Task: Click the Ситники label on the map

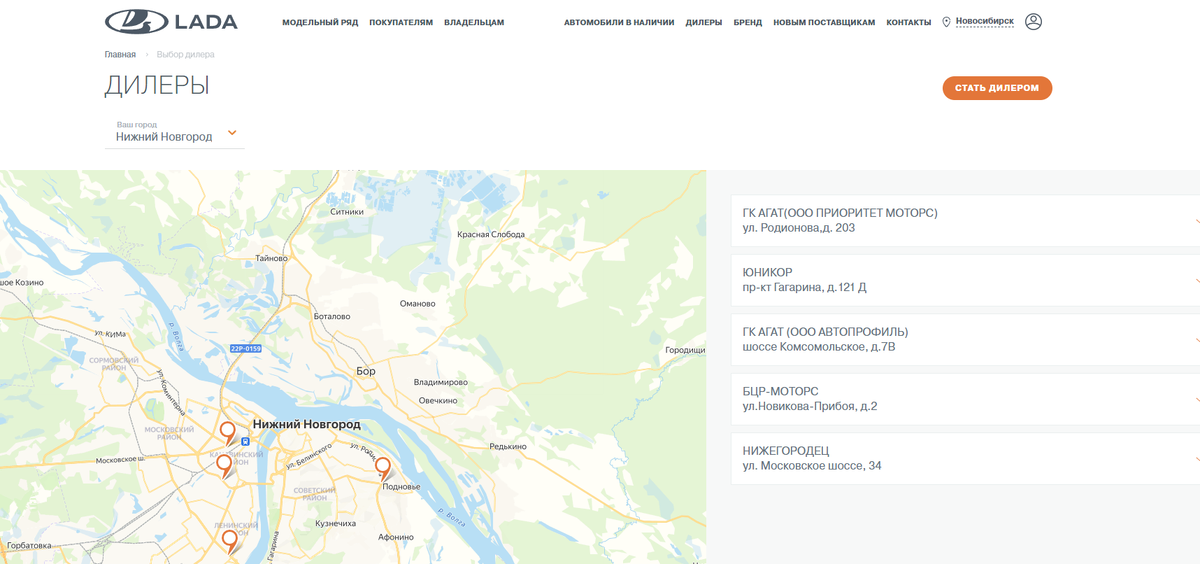Action: click(346, 212)
